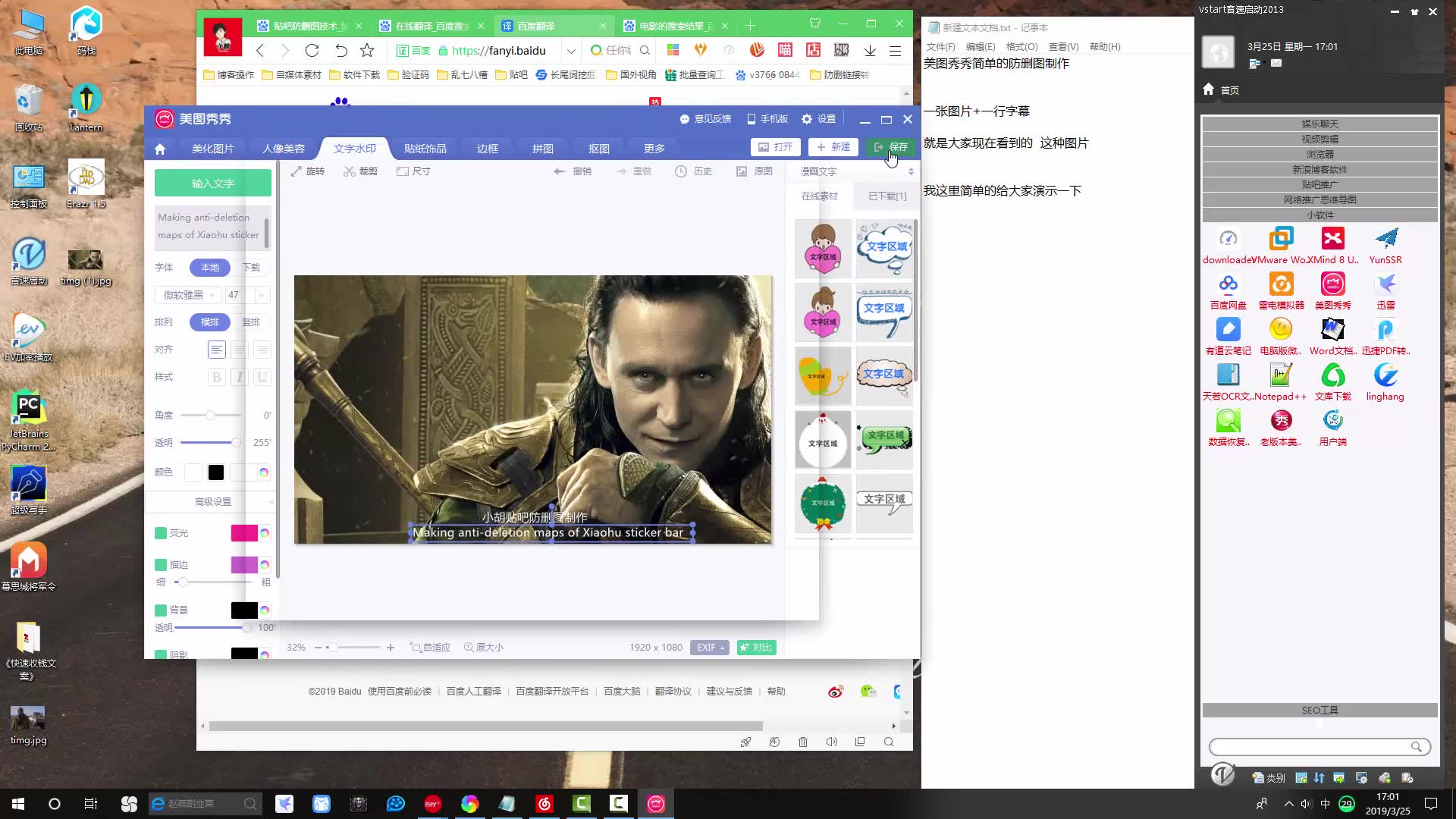Switch to 抠图 tab

click(x=599, y=149)
